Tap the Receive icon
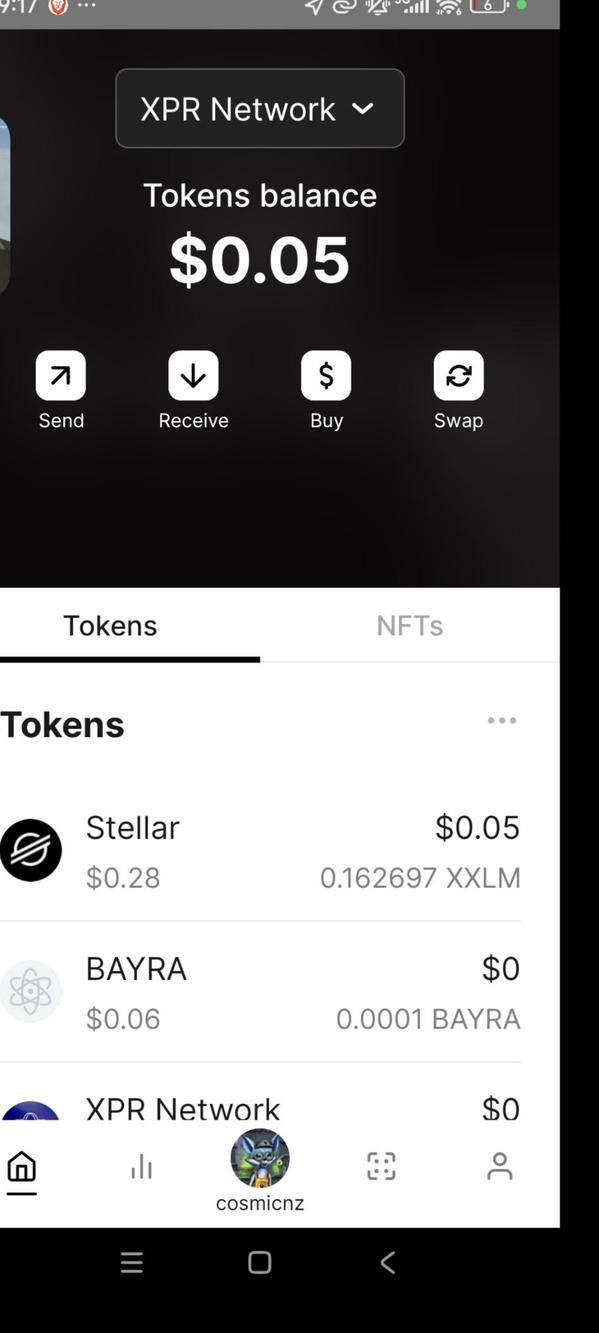 (193, 374)
